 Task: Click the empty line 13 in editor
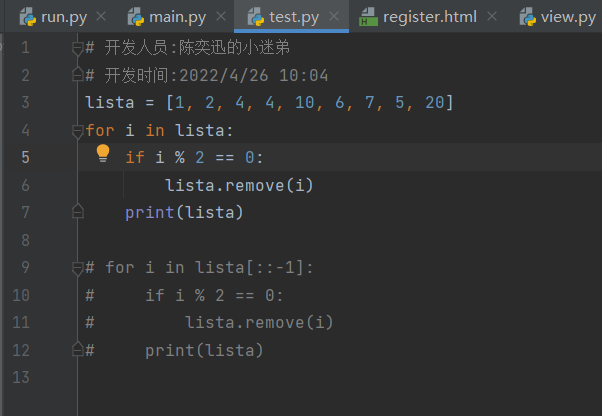300,377
